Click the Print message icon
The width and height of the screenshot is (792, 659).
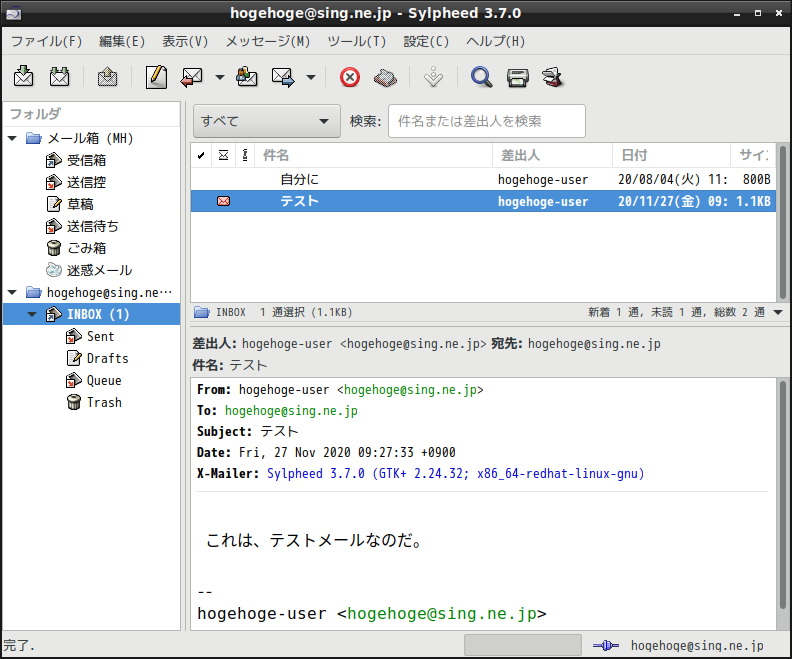pyautogui.click(x=518, y=78)
